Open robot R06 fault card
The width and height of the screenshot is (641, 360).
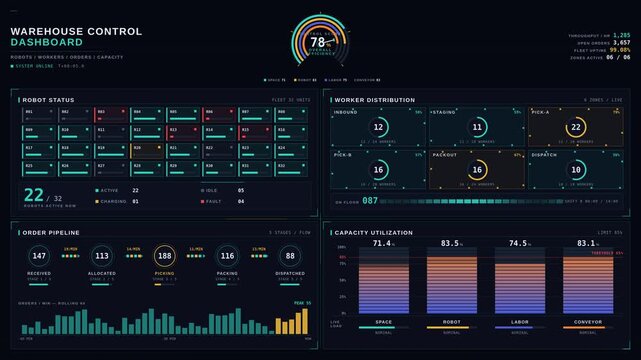point(219,115)
